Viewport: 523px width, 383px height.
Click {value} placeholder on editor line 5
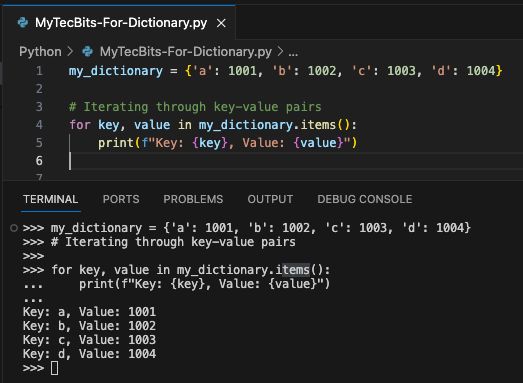pos(318,143)
